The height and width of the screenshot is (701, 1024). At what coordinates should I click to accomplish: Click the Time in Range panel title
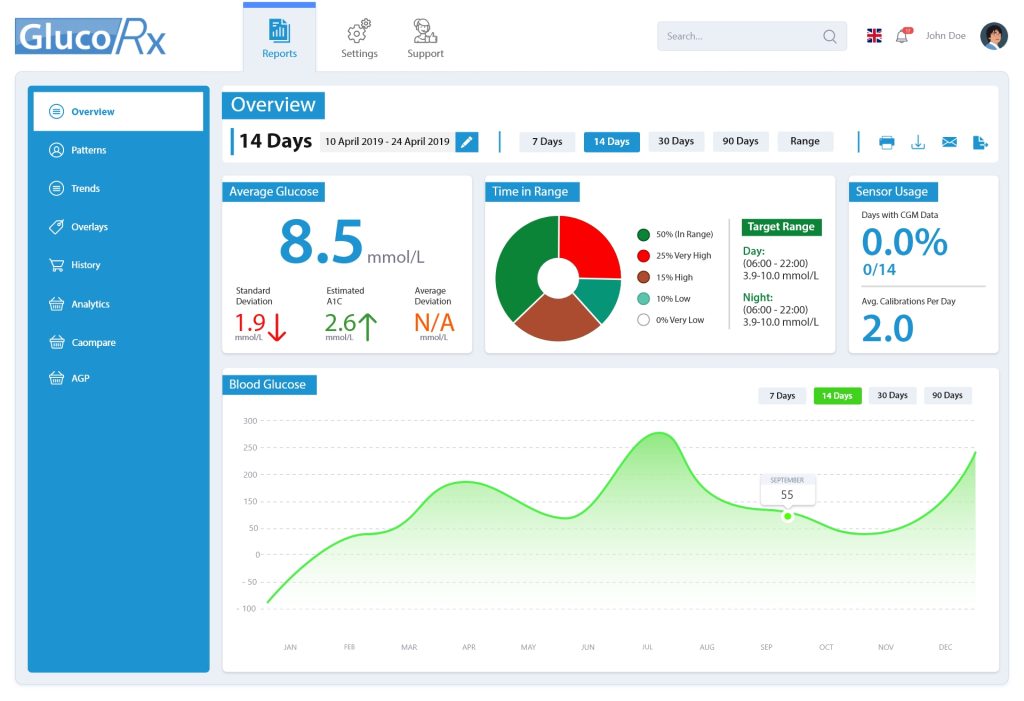click(532, 191)
